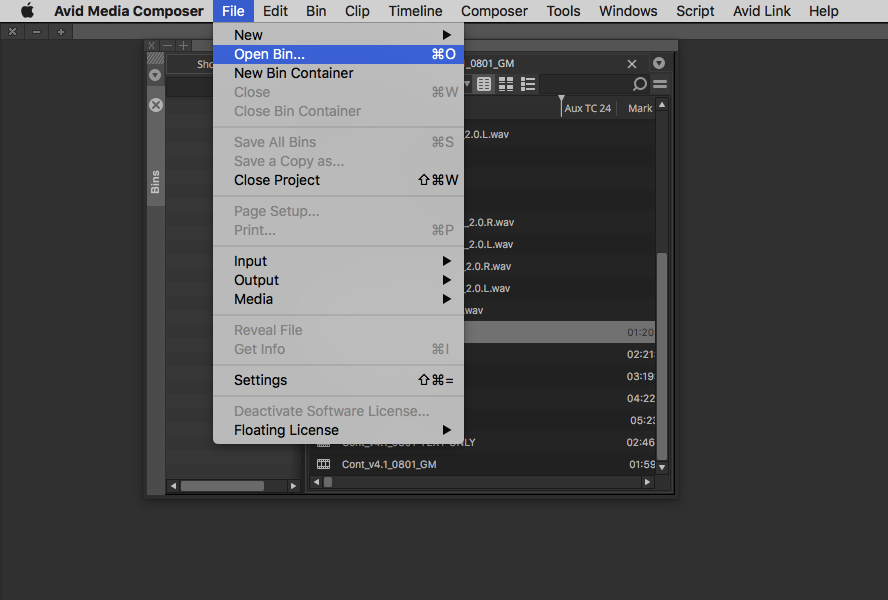Select Settings in the File menu
Screen dimensions: 888x600
(x=260, y=380)
